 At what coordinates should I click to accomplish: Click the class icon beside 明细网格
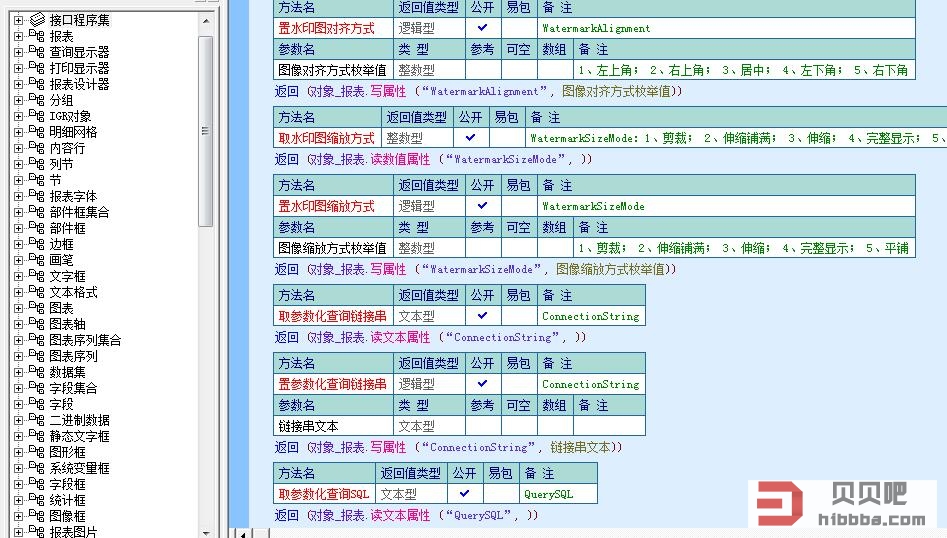pos(37,132)
